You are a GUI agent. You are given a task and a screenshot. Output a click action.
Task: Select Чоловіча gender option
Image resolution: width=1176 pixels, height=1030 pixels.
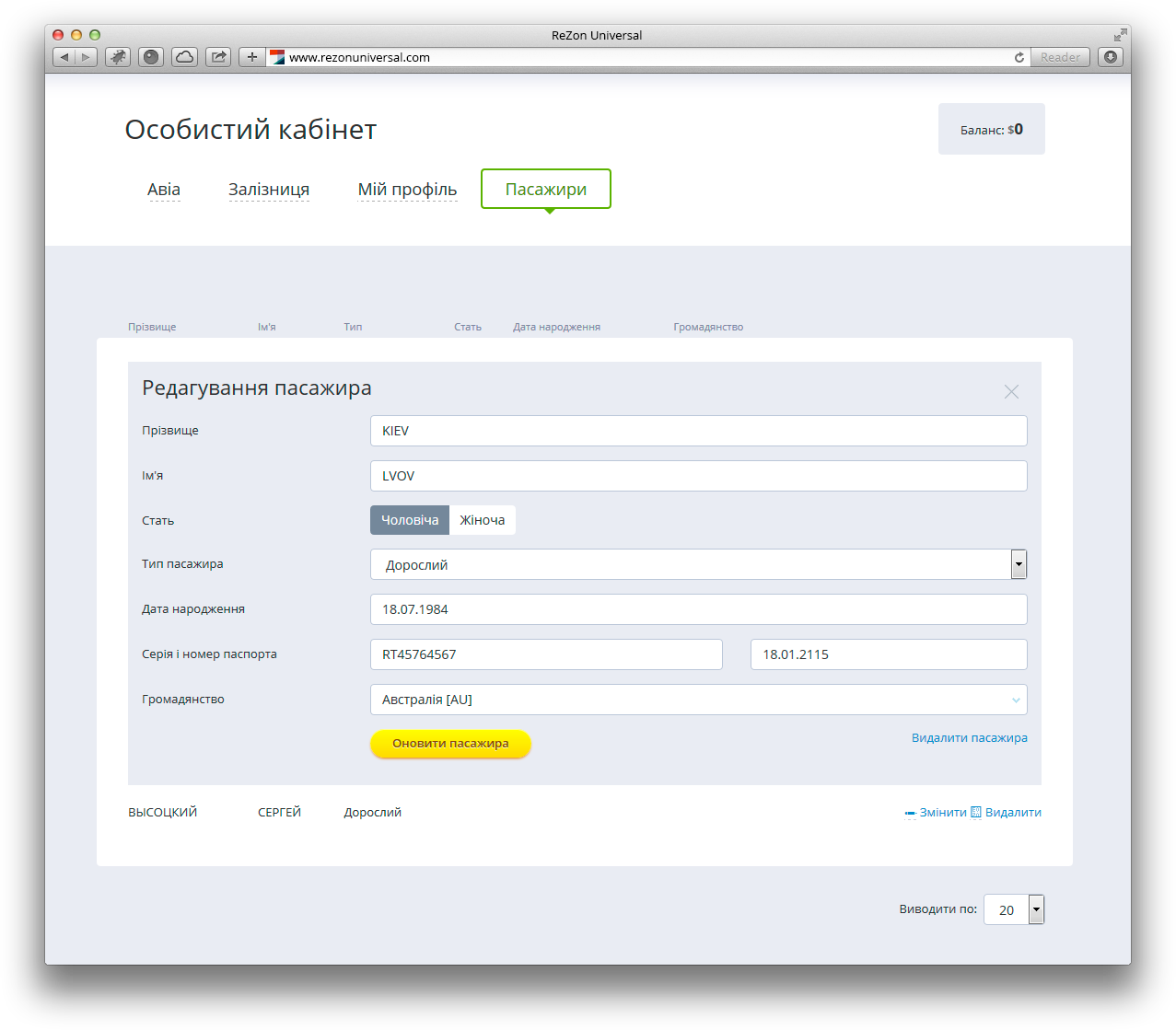tap(410, 520)
